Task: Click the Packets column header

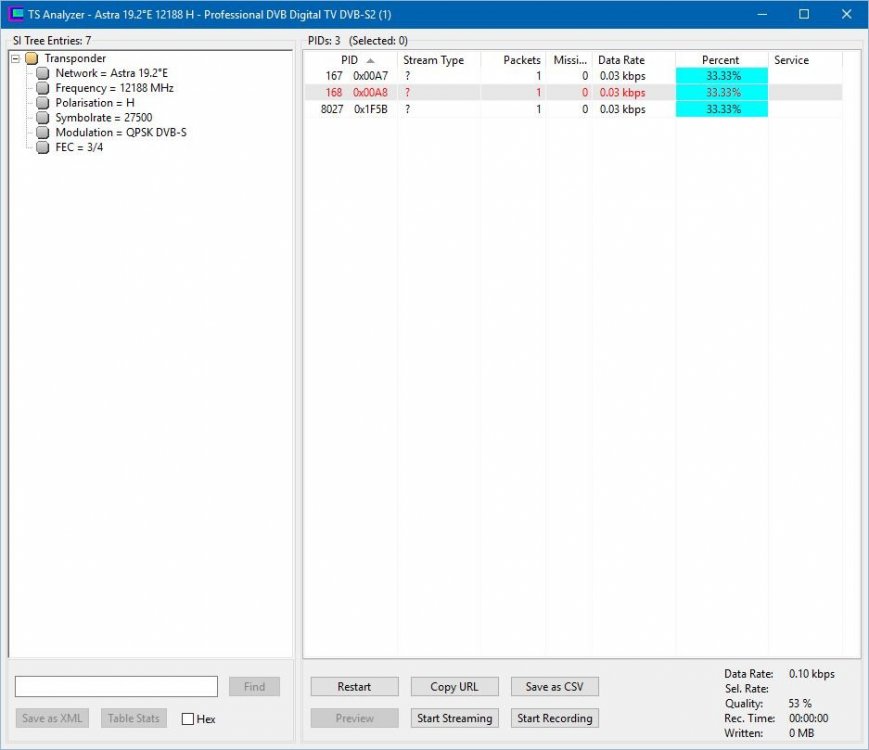Action: 513,60
